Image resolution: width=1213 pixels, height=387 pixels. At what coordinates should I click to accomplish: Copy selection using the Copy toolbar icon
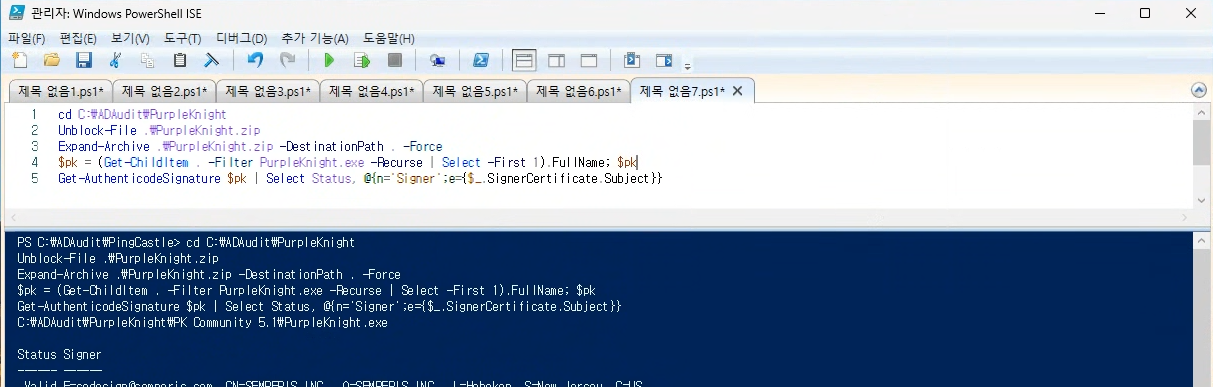147,61
